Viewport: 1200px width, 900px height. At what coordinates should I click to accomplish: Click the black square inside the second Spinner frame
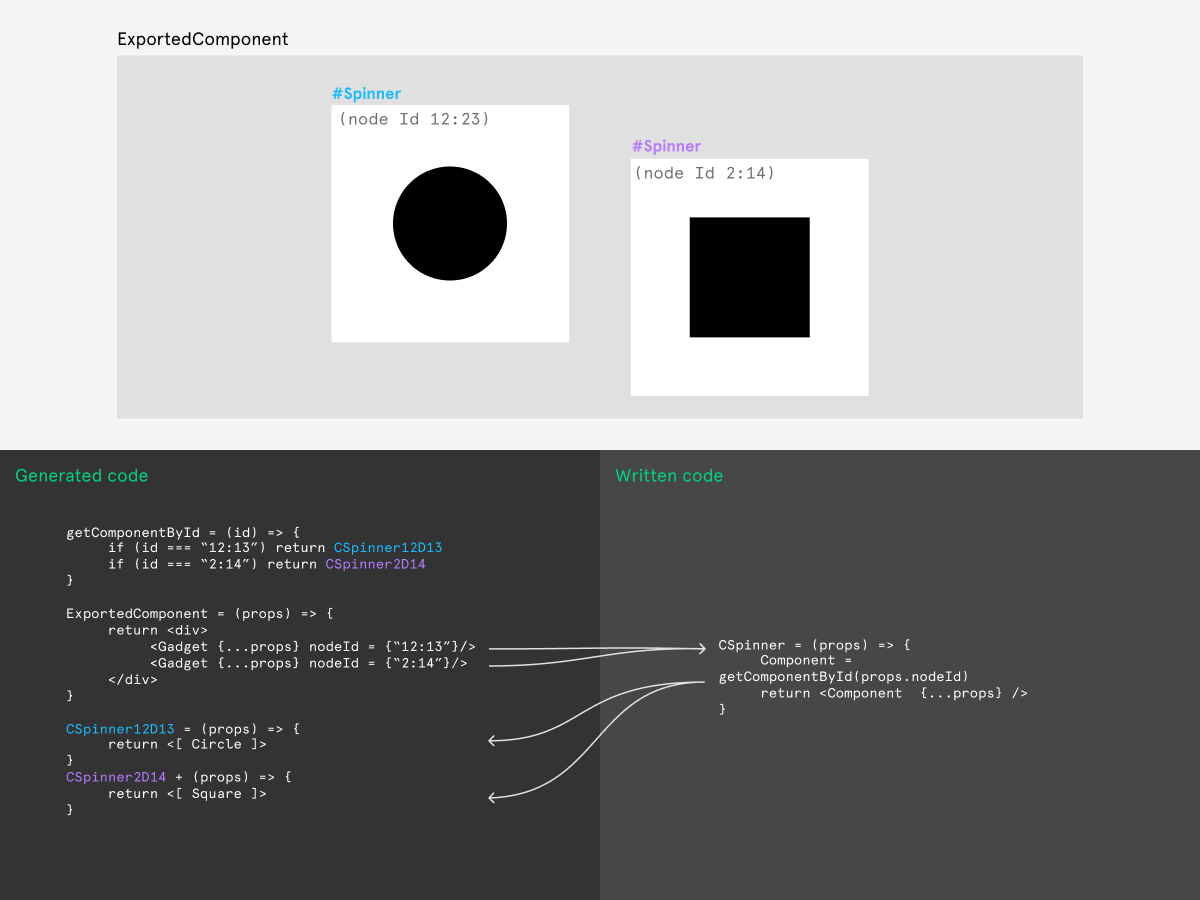pyautogui.click(x=749, y=276)
